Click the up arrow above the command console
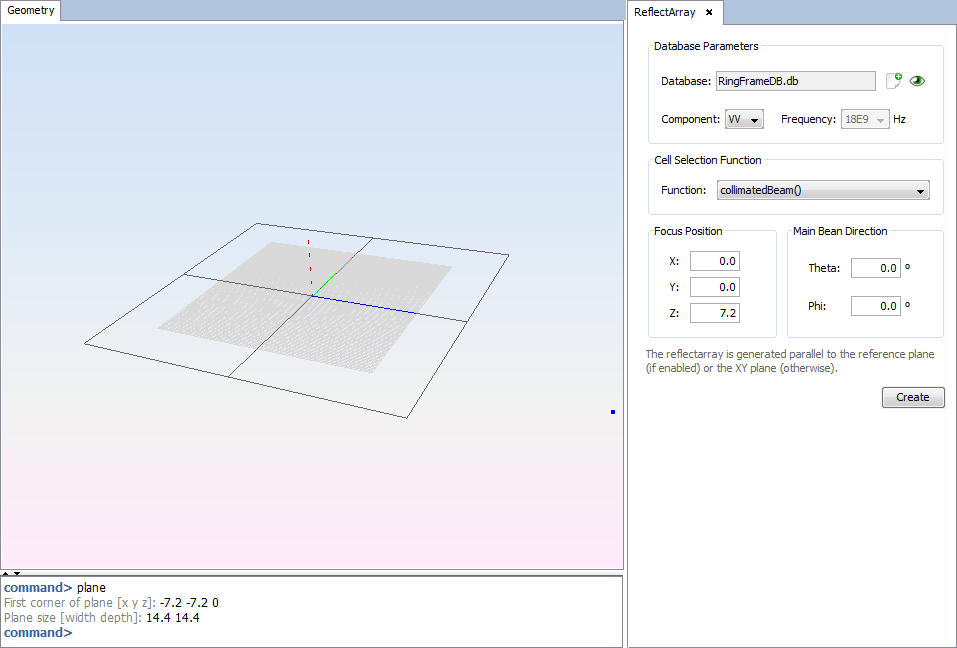This screenshot has height=648, width=957. 5,573
